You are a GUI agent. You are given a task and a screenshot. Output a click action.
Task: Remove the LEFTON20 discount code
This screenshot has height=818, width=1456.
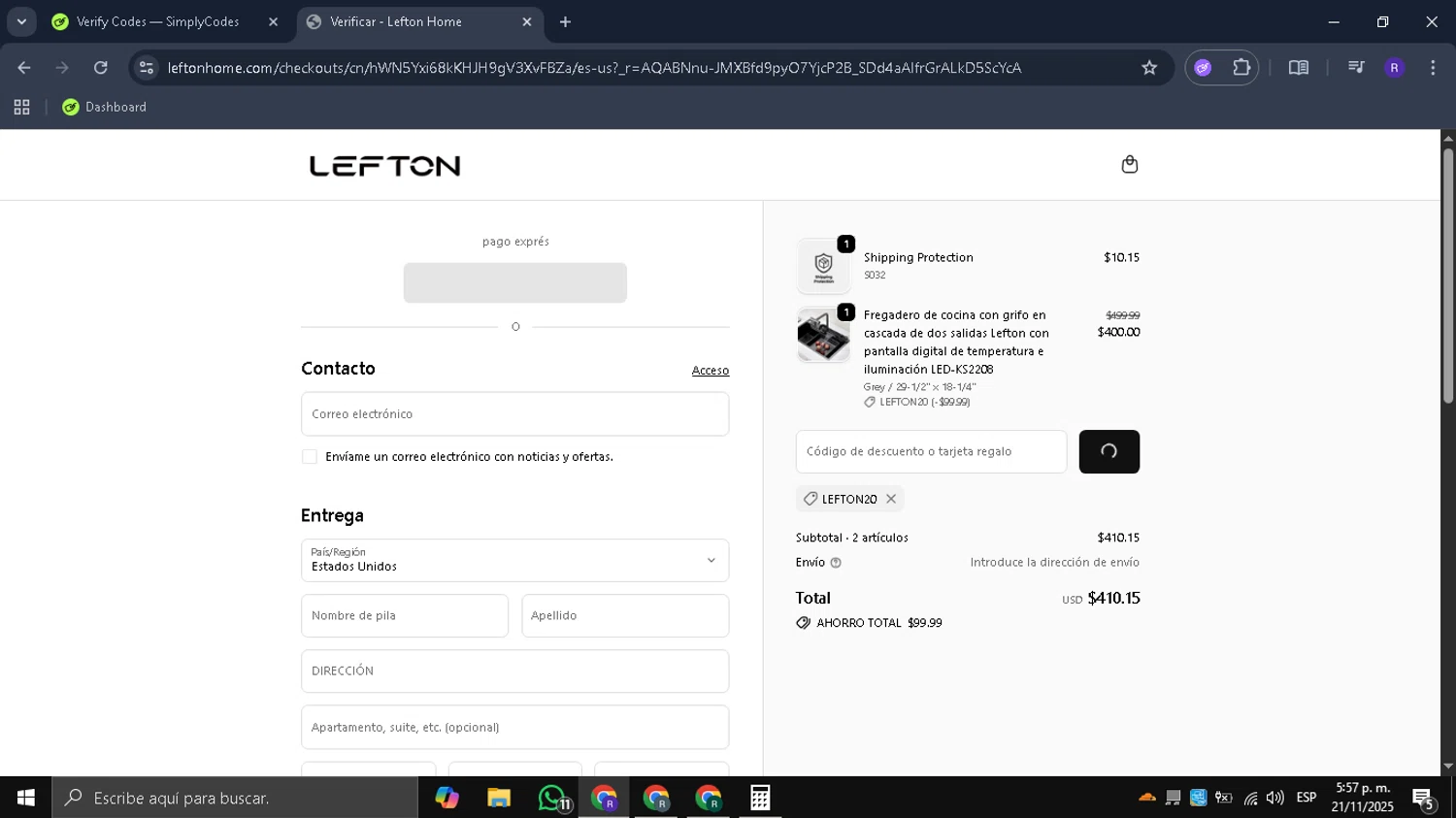point(891,499)
